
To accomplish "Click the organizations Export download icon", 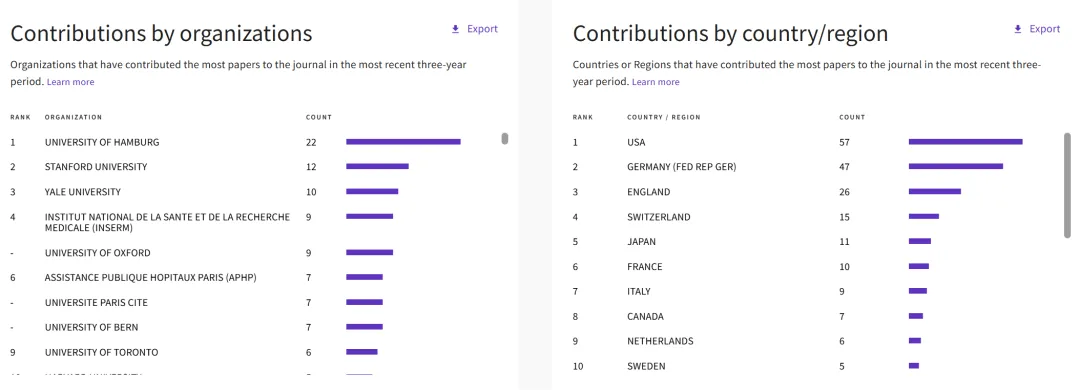I will click(455, 29).
